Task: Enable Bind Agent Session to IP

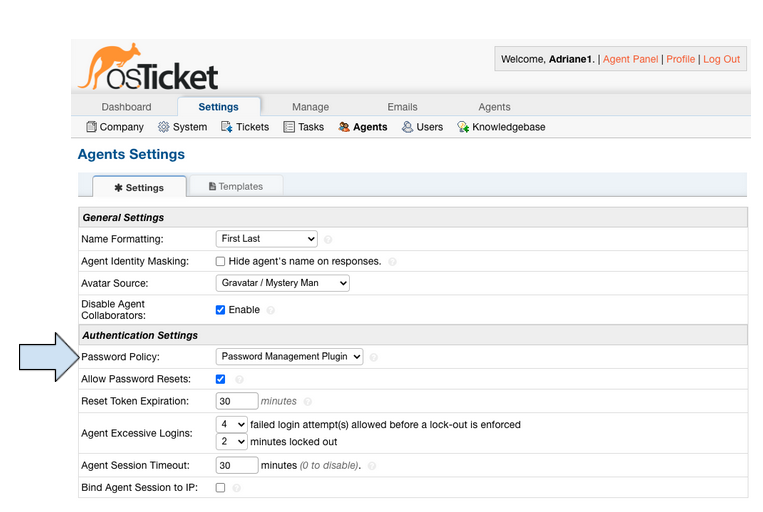Action: tap(221, 487)
